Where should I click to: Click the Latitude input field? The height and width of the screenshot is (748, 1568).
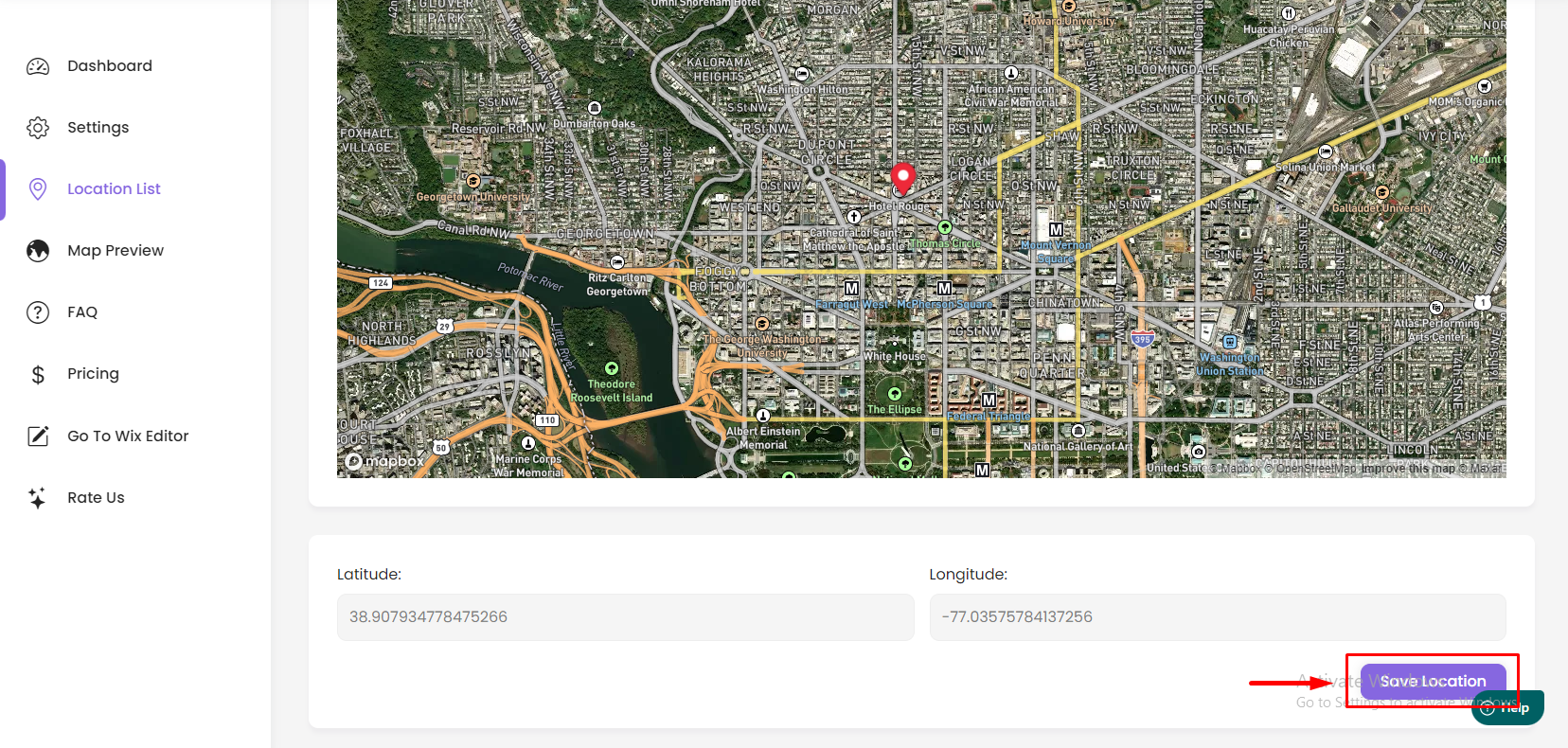click(x=625, y=617)
